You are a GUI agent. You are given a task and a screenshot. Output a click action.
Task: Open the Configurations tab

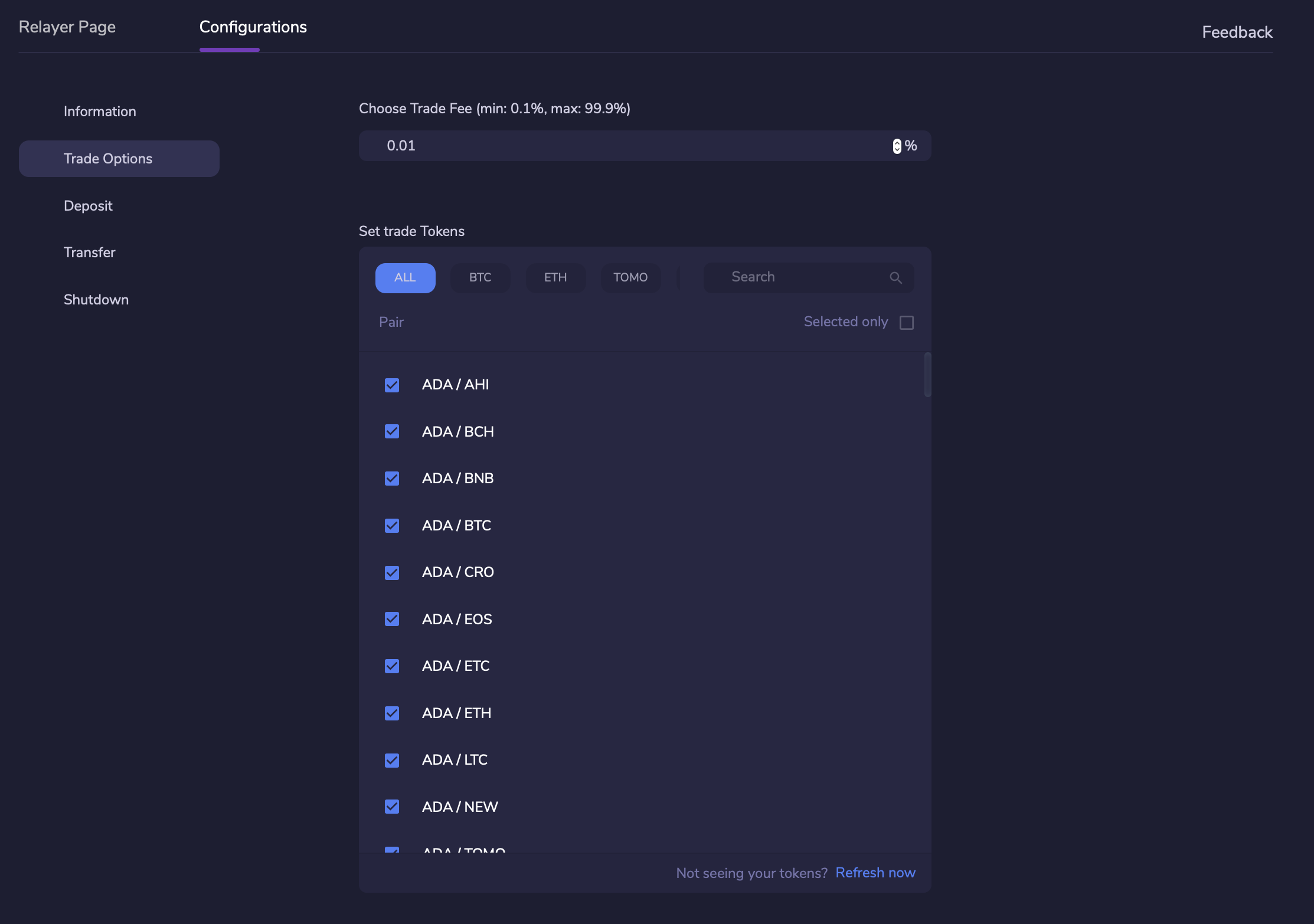point(253,27)
